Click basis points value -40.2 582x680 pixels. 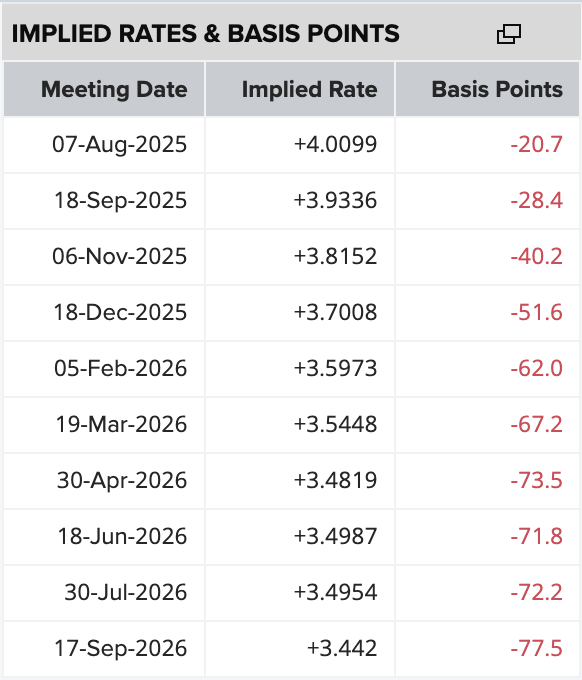[x=536, y=256]
